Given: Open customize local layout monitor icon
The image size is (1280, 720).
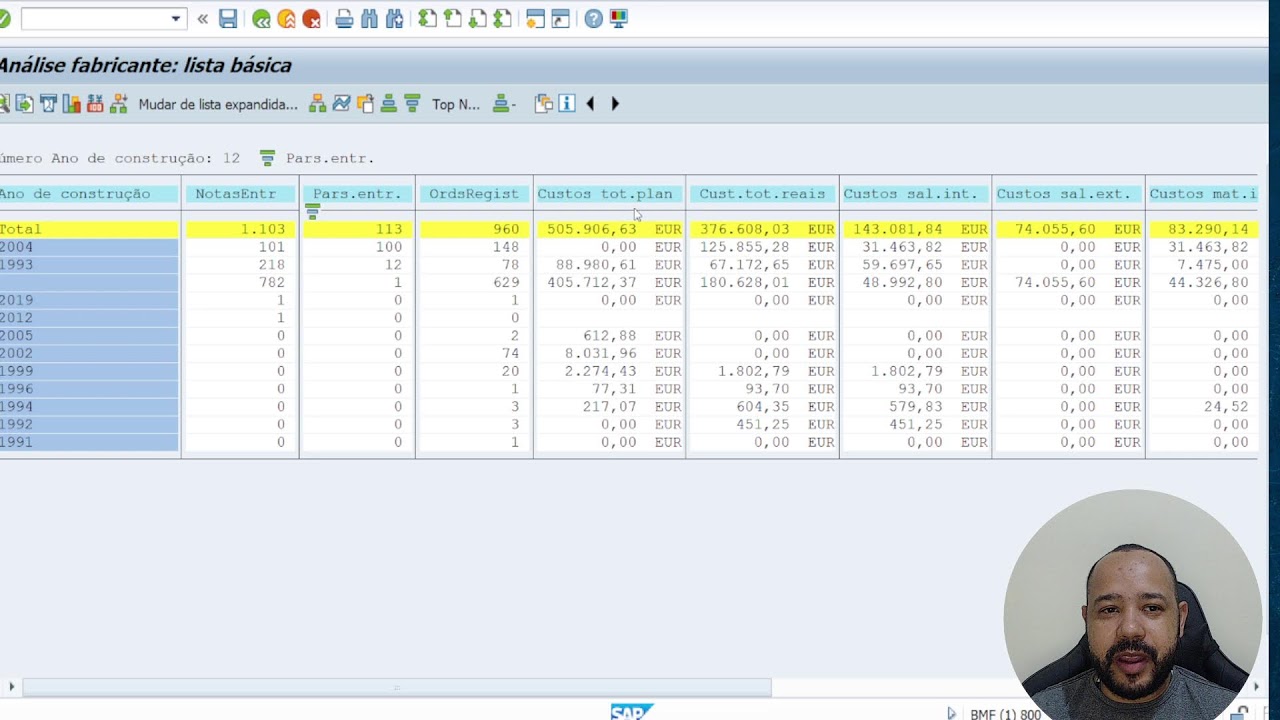Looking at the screenshot, I should click(618, 19).
